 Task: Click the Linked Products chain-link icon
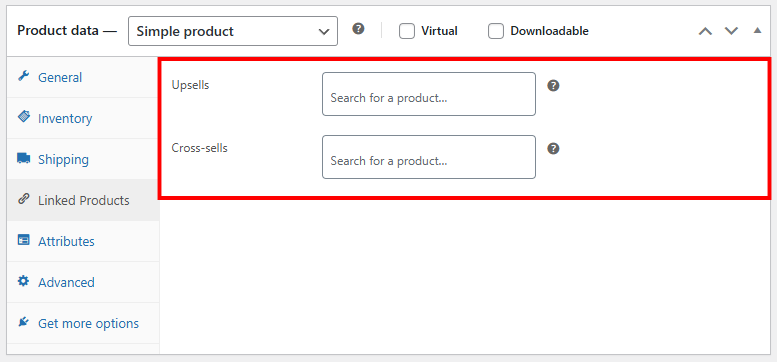pos(23,200)
